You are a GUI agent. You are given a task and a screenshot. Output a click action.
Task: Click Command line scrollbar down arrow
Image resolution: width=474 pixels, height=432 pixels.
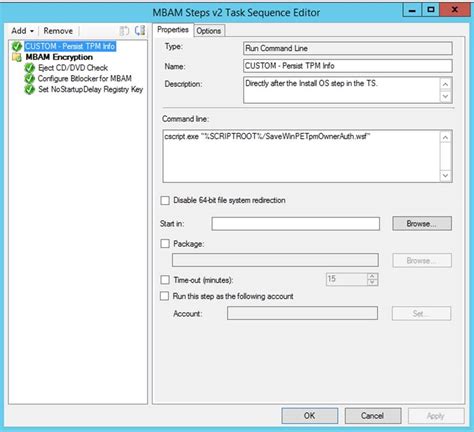(x=446, y=176)
